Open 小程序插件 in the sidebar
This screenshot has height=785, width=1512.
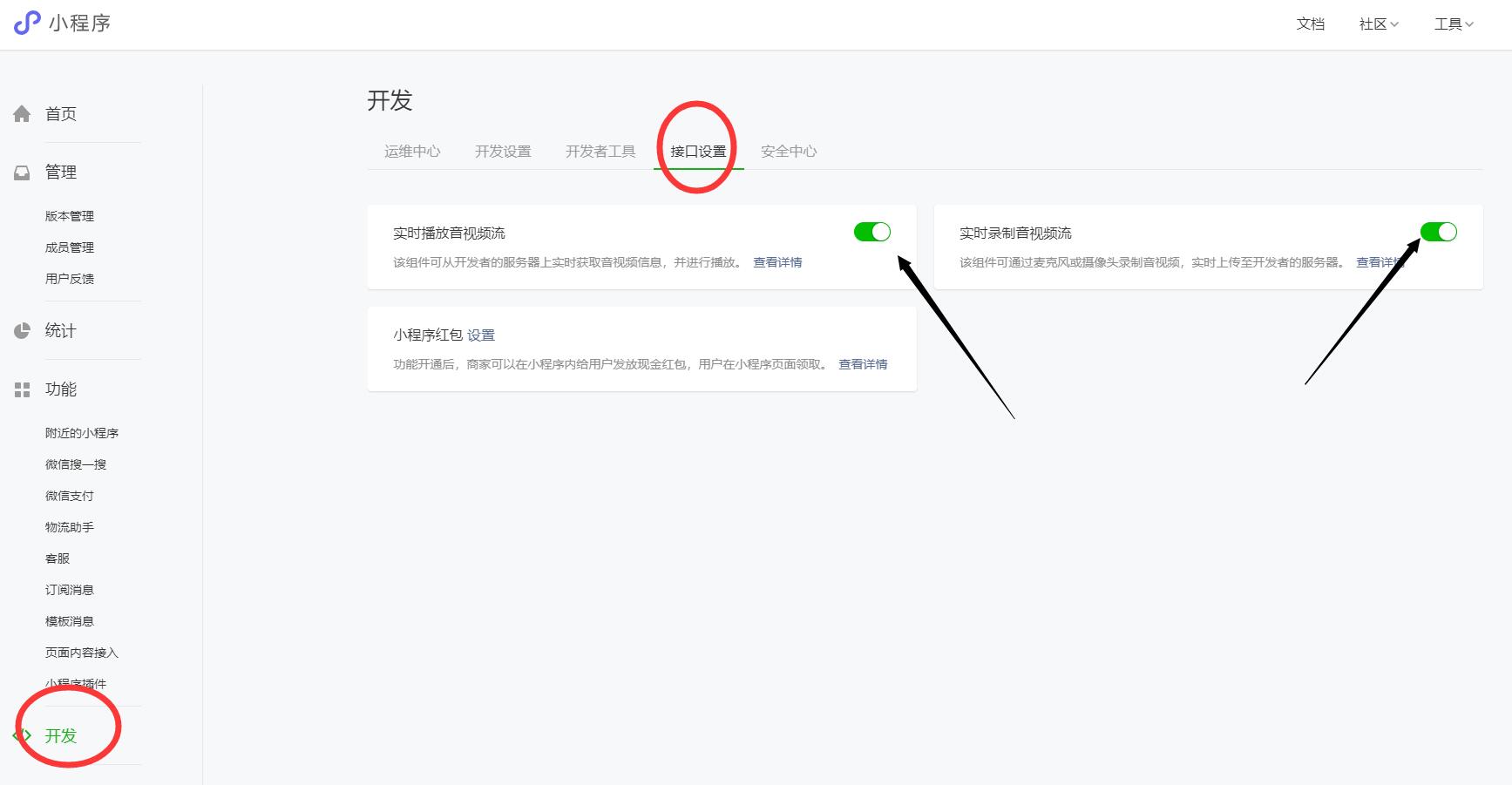[x=76, y=684]
